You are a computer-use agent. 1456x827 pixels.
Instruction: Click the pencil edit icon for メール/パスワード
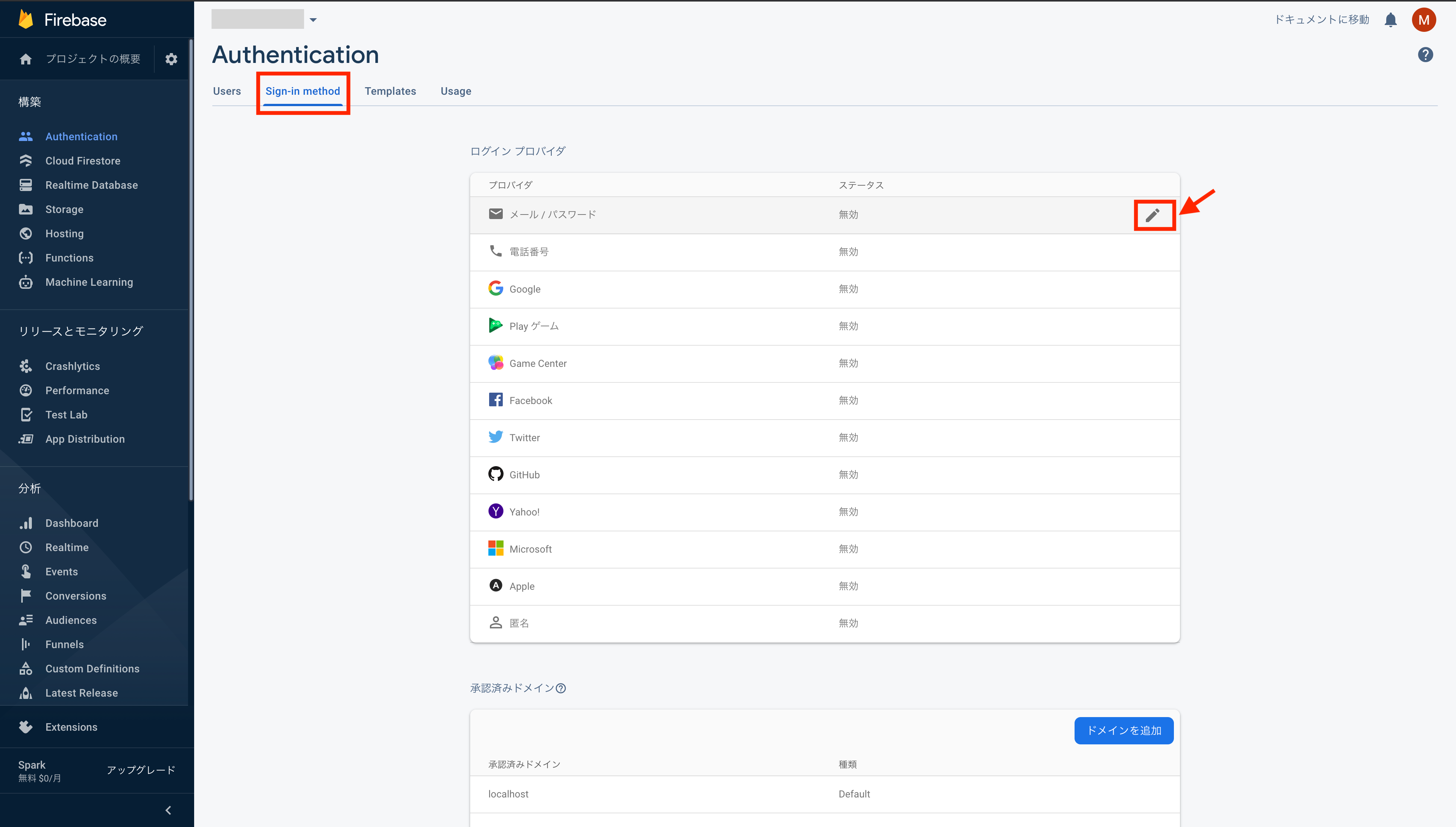pos(1153,215)
